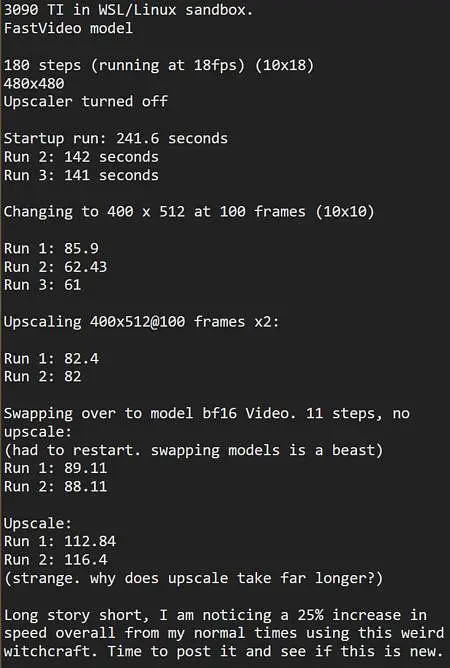Click the 'FastVideo model' text line
The width and height of the screenshot is (450, 668).
click(x=68, y=29)
